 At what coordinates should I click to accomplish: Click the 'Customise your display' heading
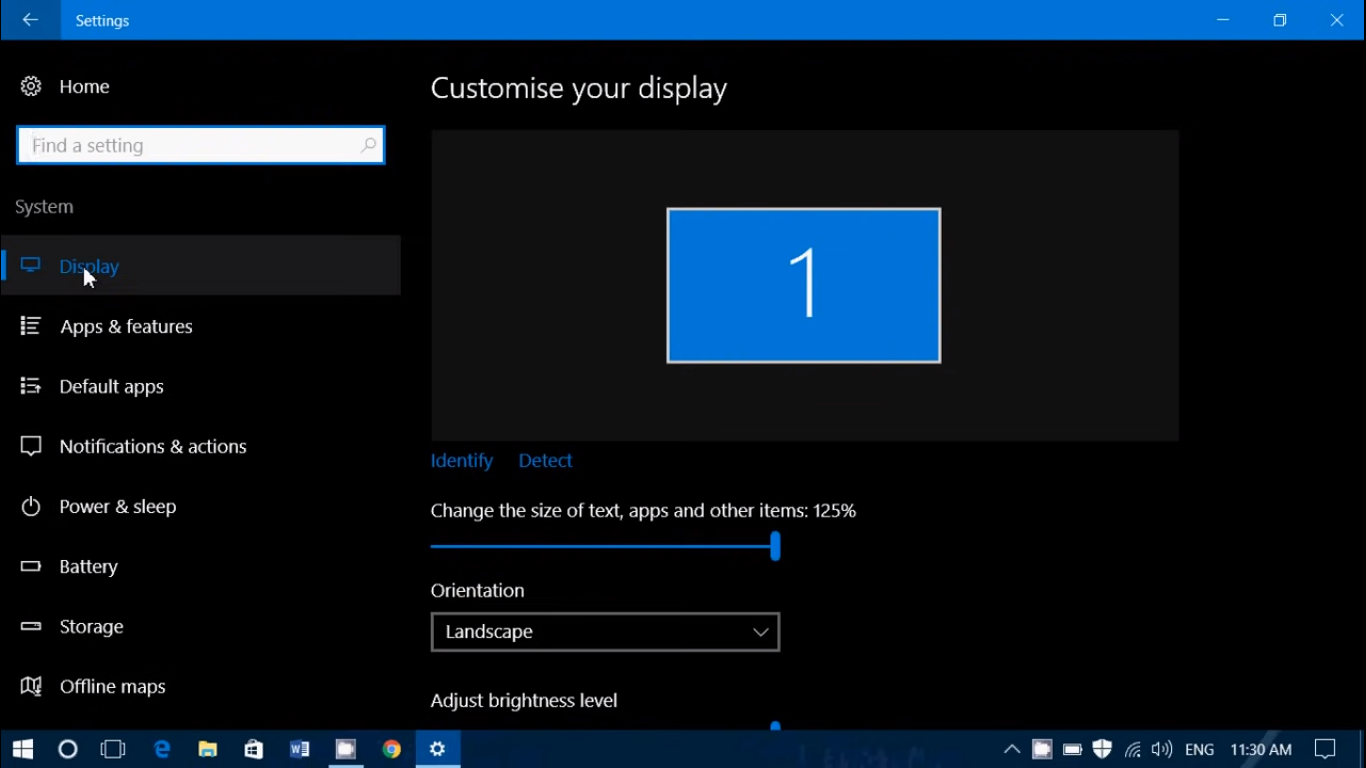click(579, 88)
